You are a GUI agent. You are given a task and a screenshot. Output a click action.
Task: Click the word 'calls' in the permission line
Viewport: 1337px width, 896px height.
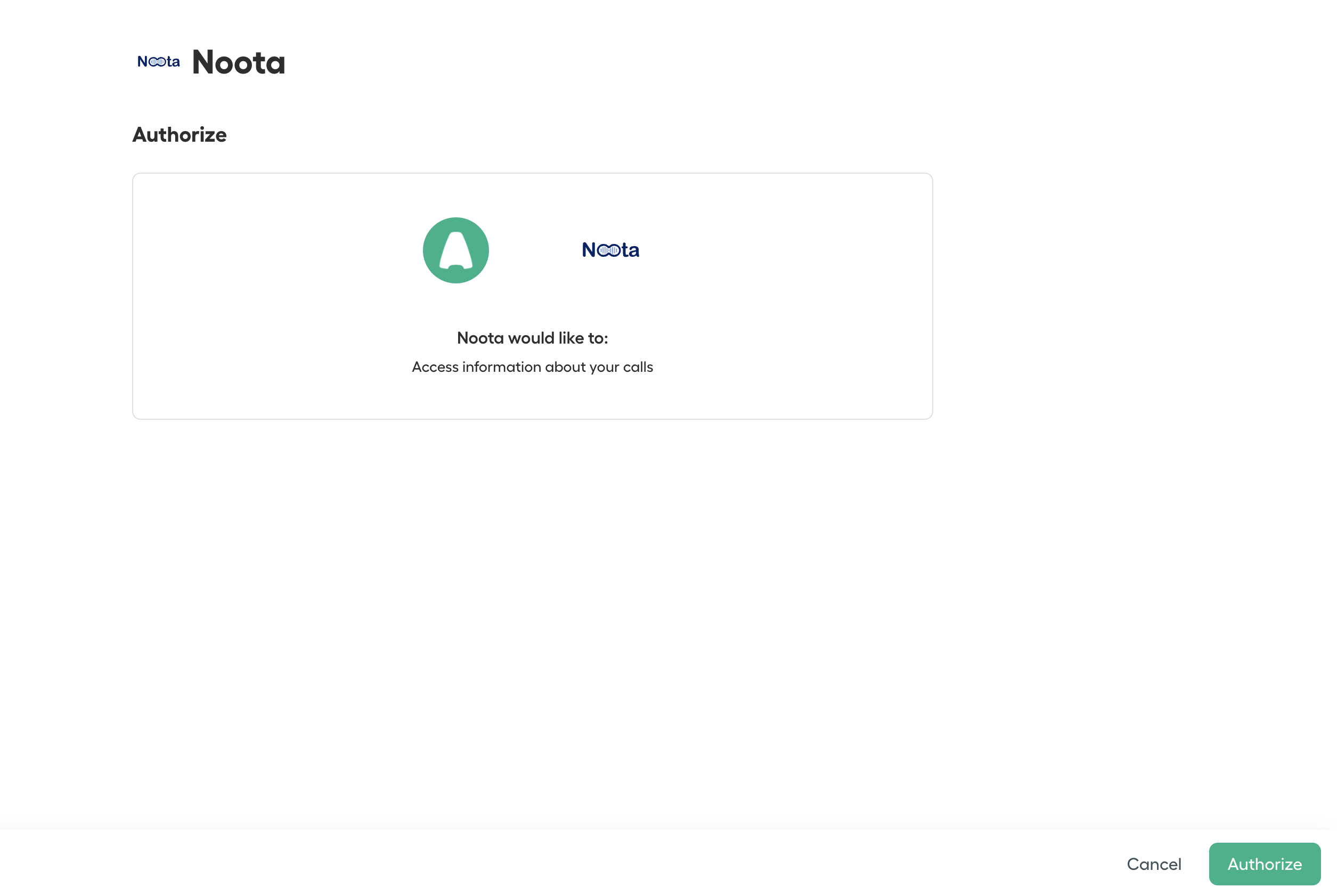pyautogui.click(x=638, y=367)
